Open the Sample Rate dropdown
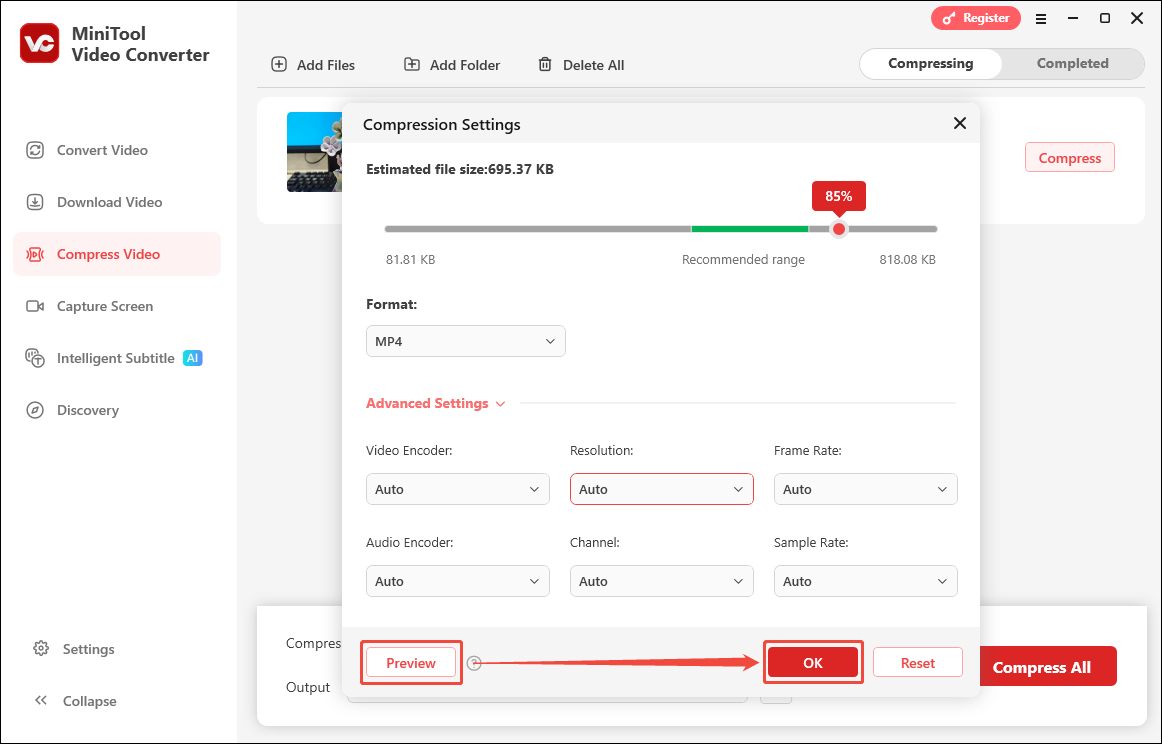 (865, 581)
